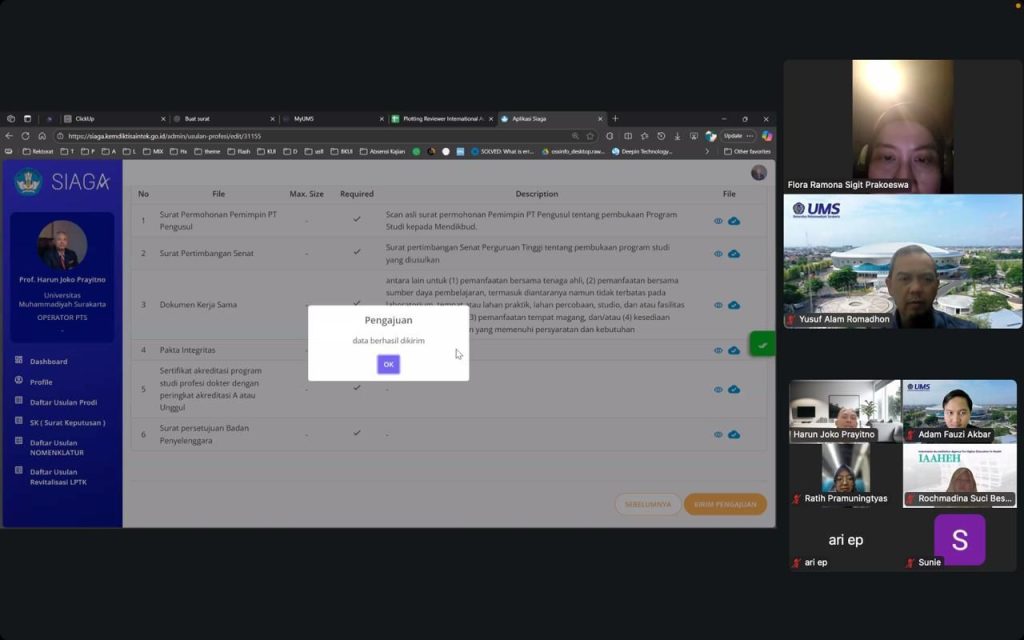Upload the Sertifikat akreditasi file via cloud icon
1024x640 pixels.
tap(734, 389)
